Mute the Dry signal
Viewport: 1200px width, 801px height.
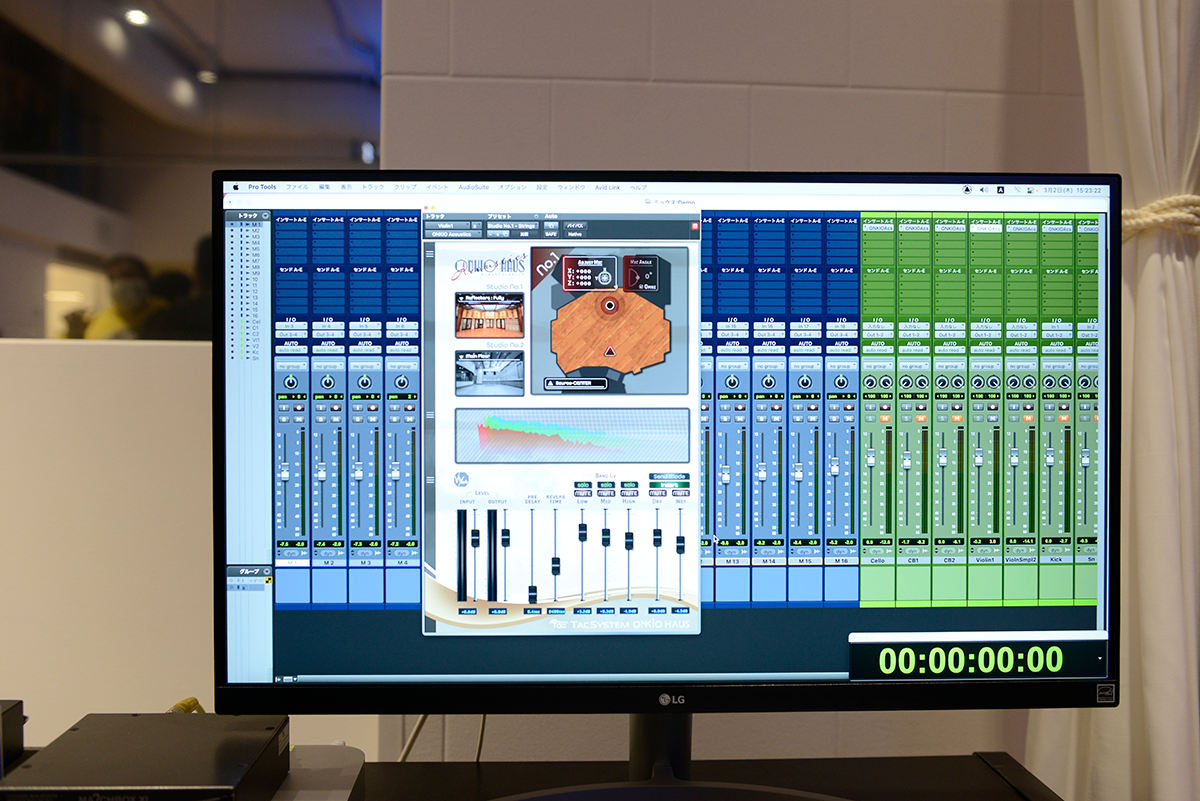[657, 493]
